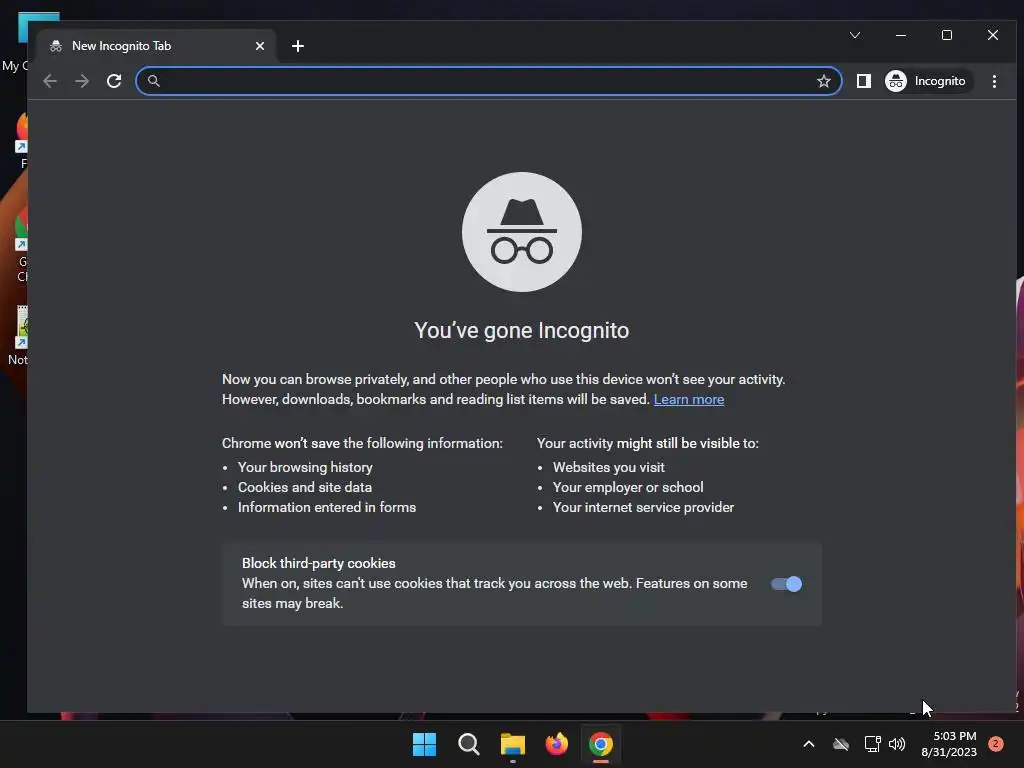Focus the address bar input
The width and height of the screenshot is (1024, 768).
point(488,81)
